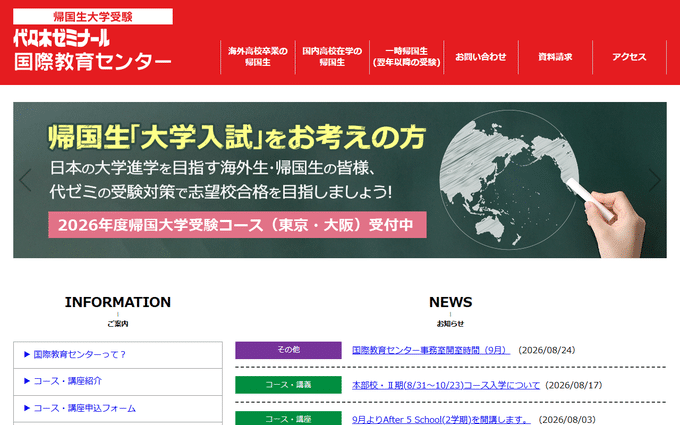This screenshot has width=680, height=425.
Task: Click the date (2026/08/24)
Action: click(546, 350)
